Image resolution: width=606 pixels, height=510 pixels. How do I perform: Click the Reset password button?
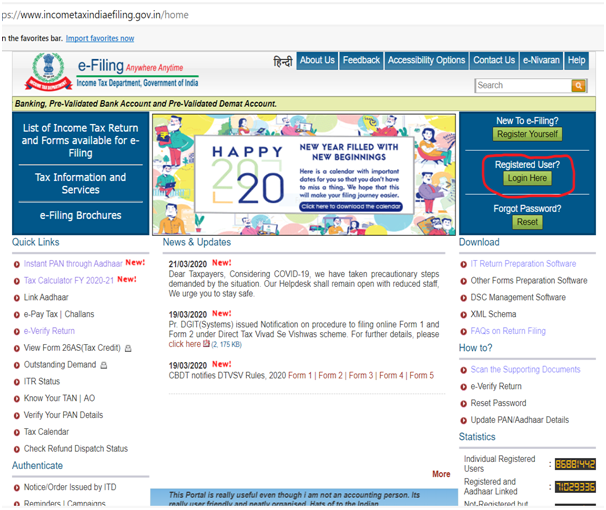point(527,222)
